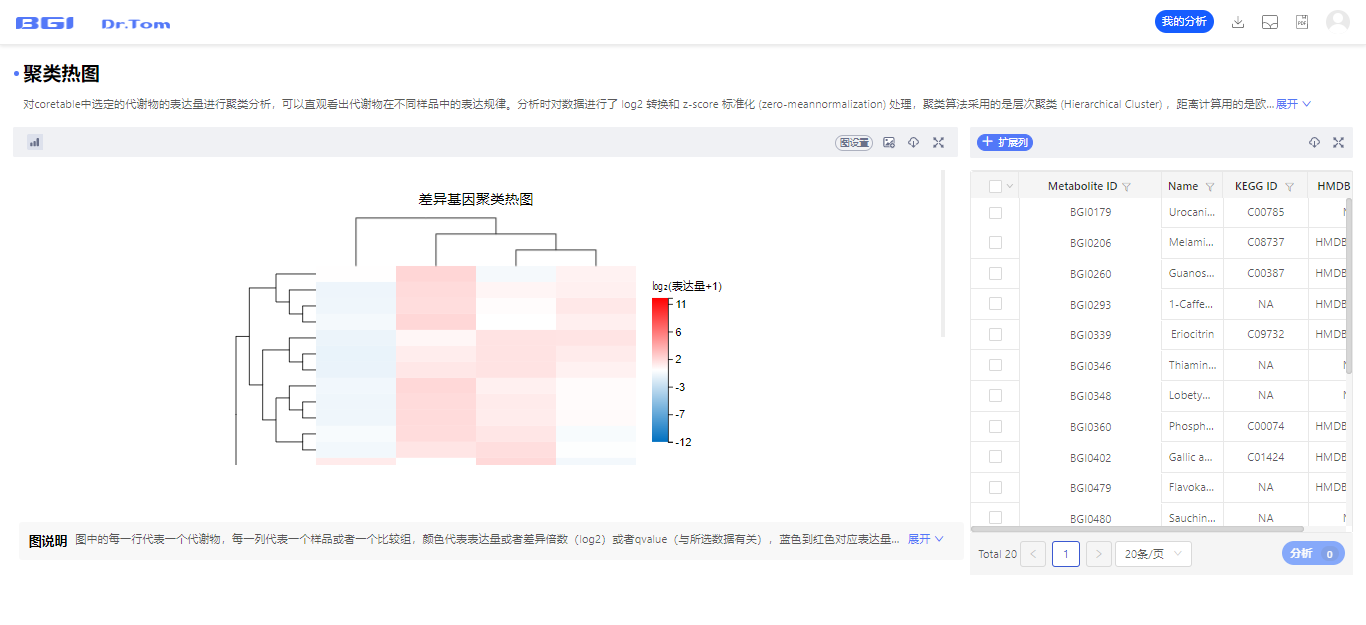Click the download icon in top header
The height and width of the screenshot is (625, 1366).
click(x=1238, y=22)
